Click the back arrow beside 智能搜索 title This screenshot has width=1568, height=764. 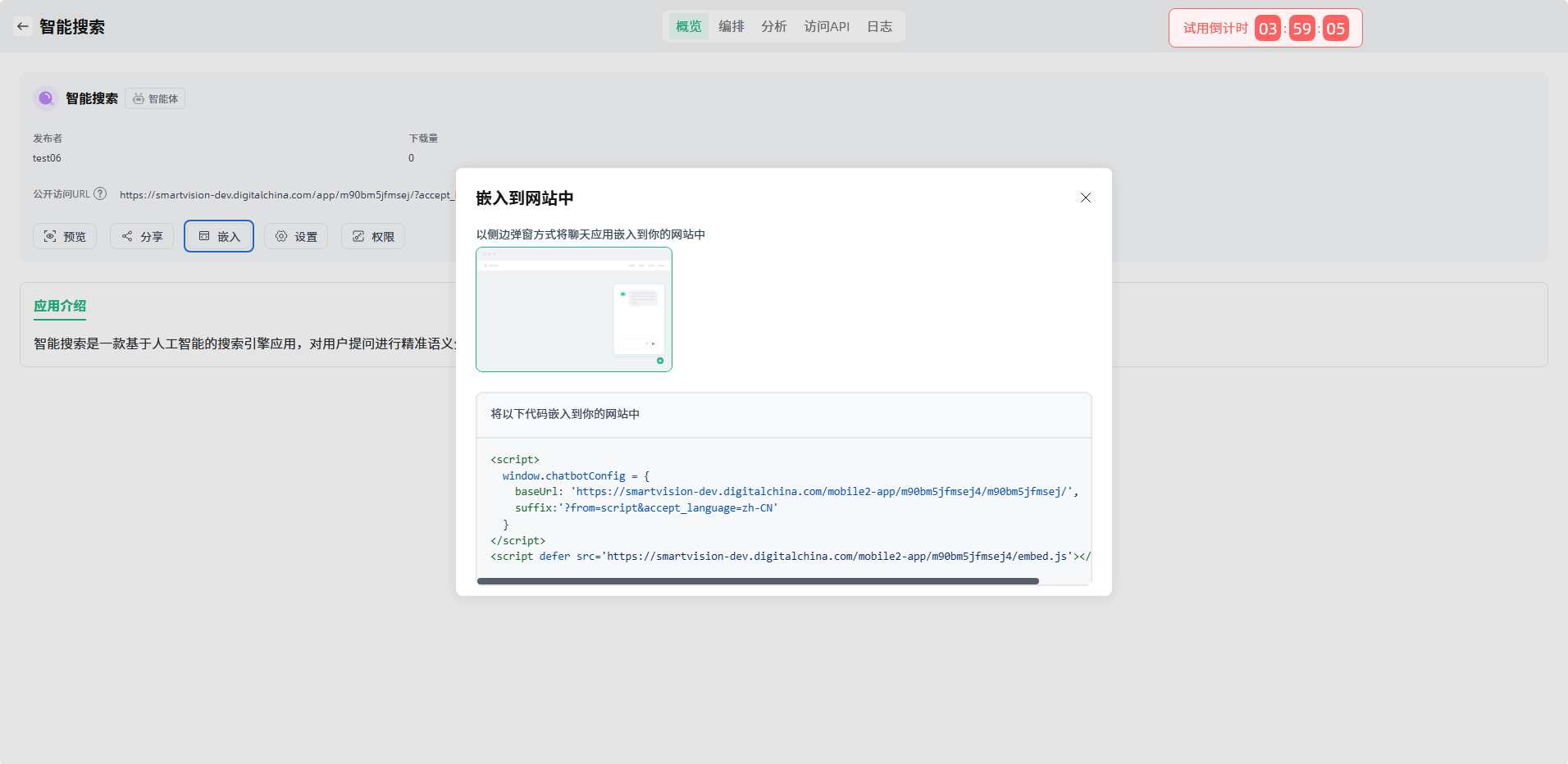point(23,26)
